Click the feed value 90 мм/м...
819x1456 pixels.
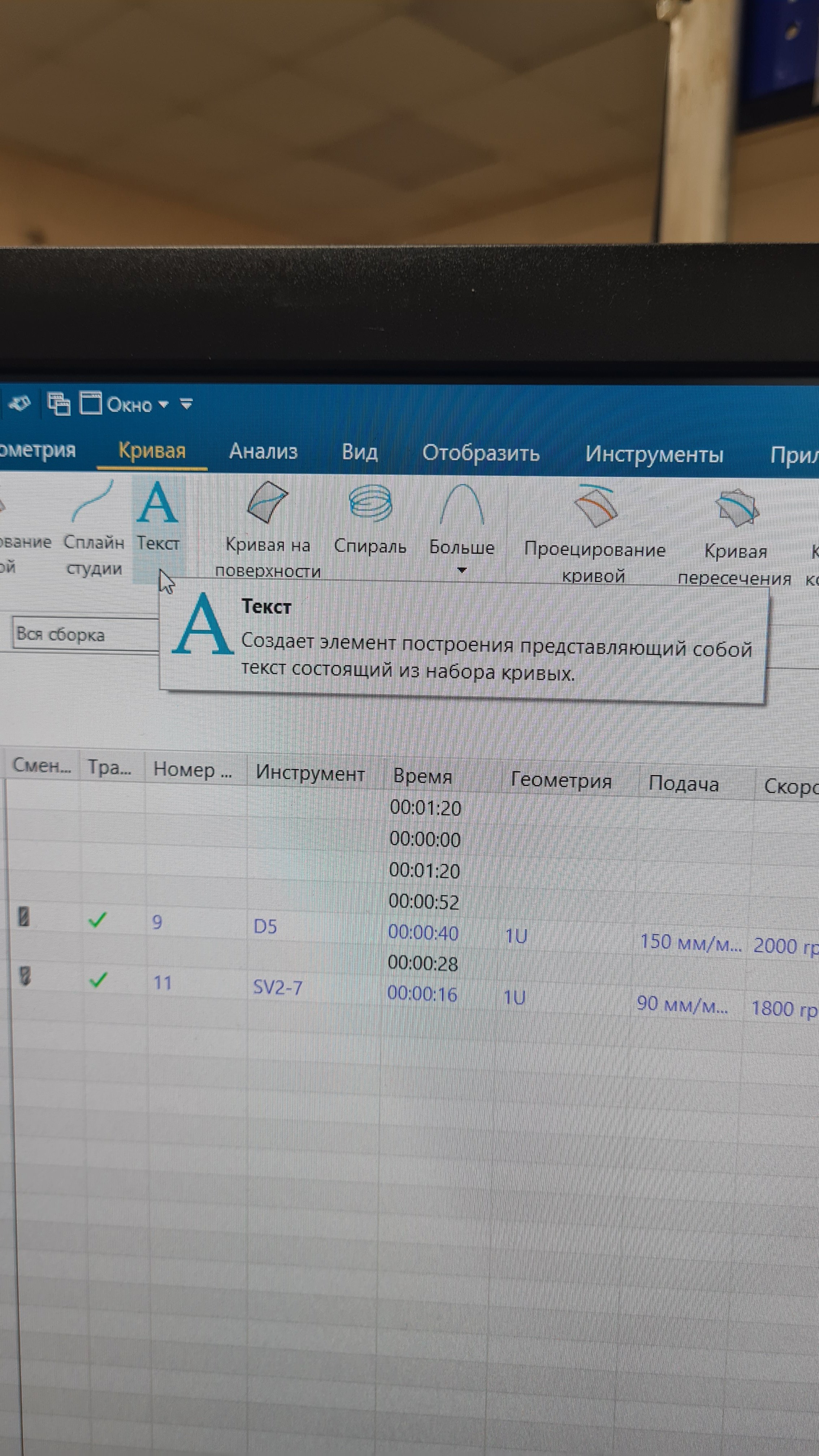point(682,1004)
